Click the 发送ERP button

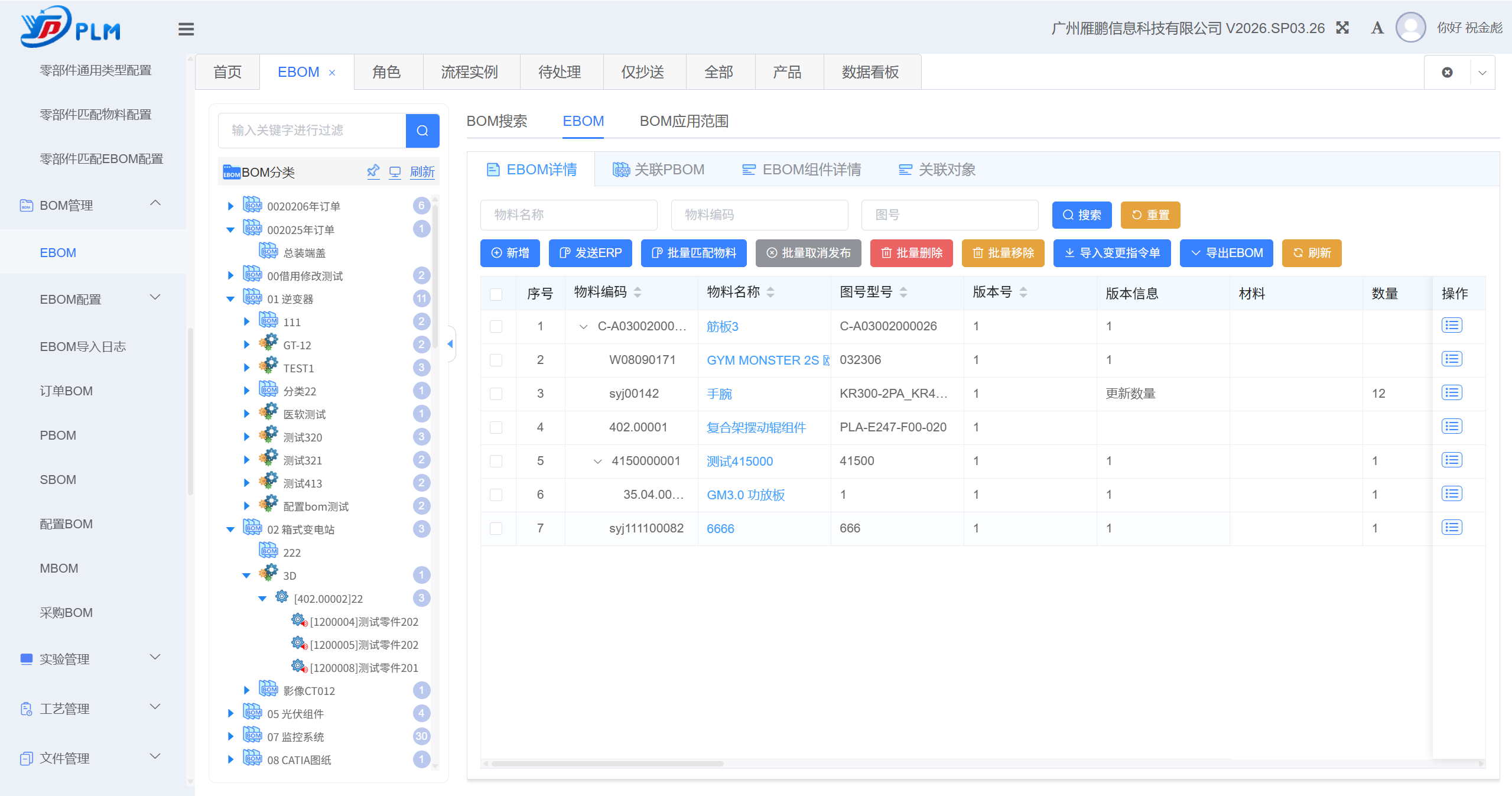pyautogui.click(x=590, y=253)
